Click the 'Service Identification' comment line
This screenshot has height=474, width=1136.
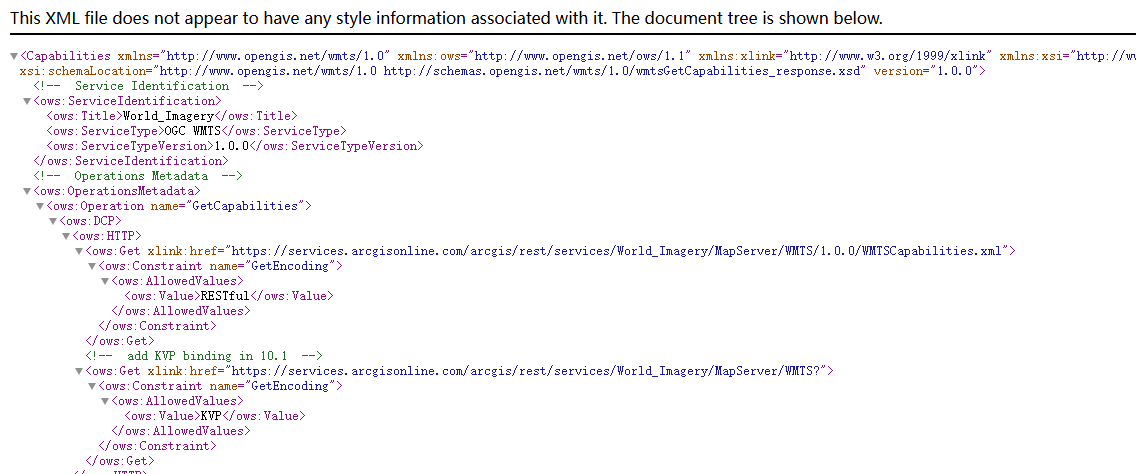click(x=148, y=86)
